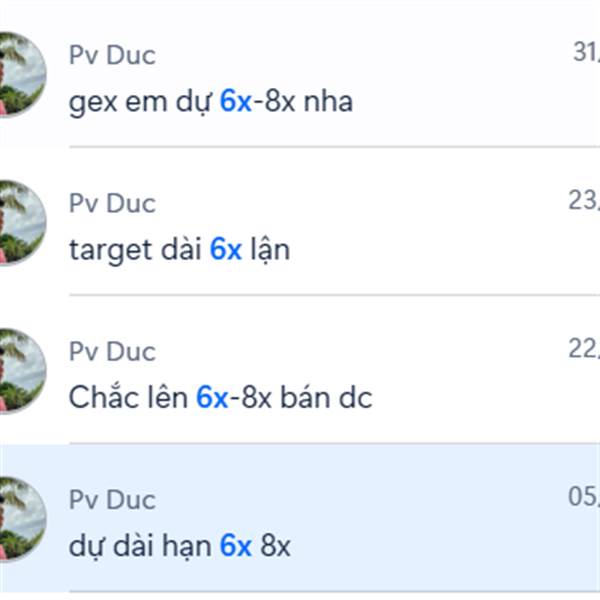This screenshot has height=600, width=600.
Task: Click the blue '6x' in 'Chắc lên' message
Action: click(212, 397)
